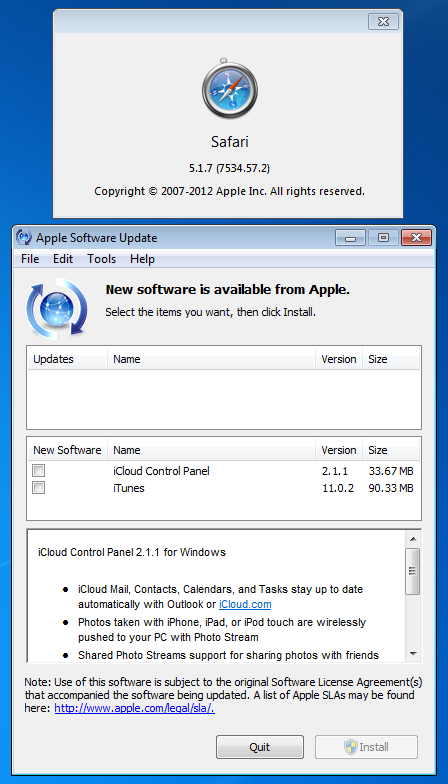
Task: Click the New Software column header
Action: [68, 450]
